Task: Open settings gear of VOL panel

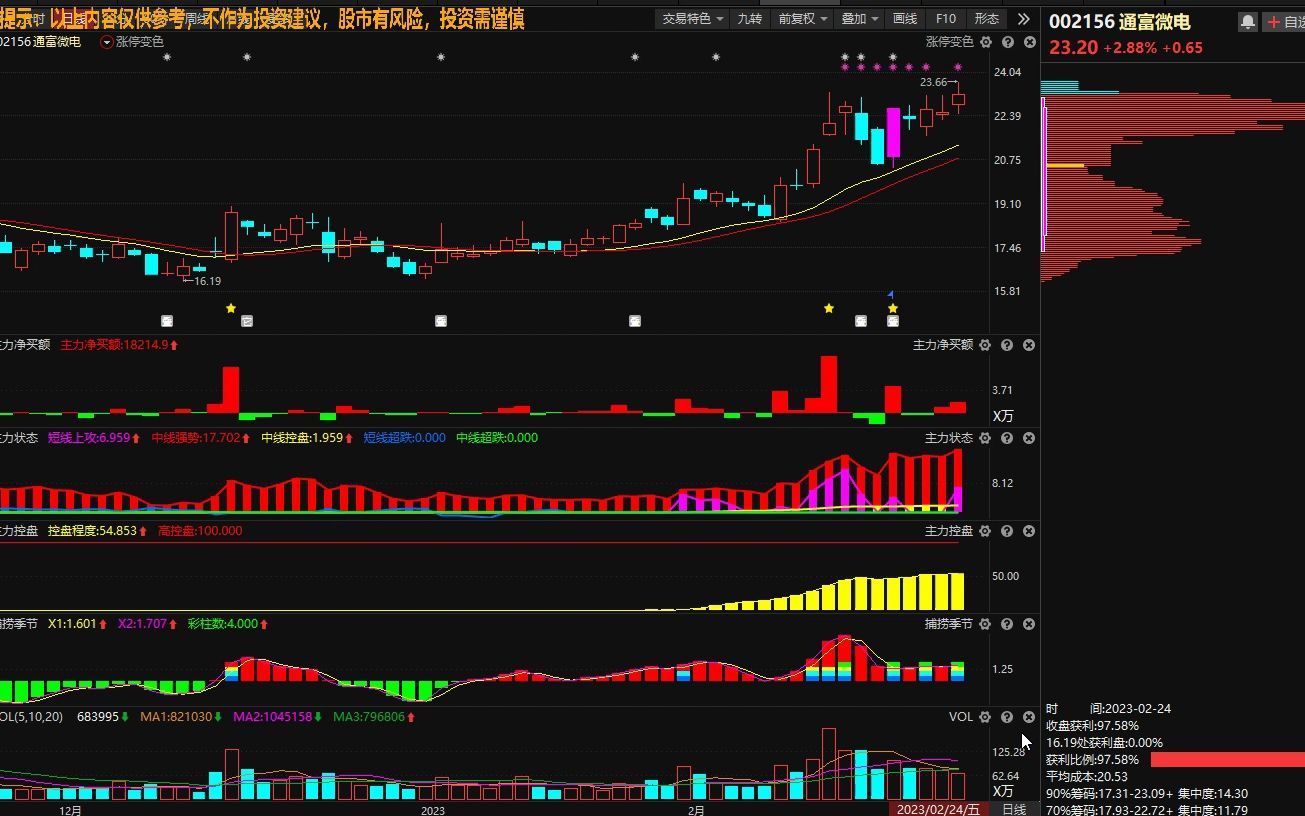Action: pyautogui.click(x=986, y=717)
